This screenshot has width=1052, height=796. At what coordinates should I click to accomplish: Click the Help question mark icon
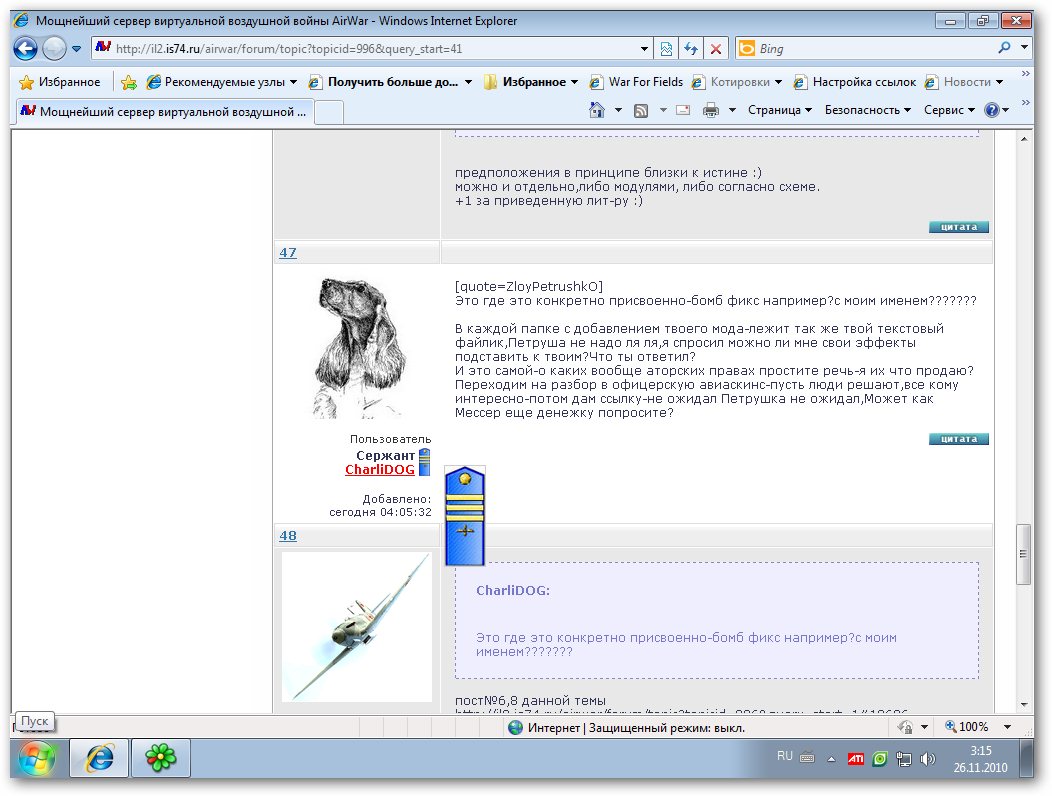pos(992,110)
